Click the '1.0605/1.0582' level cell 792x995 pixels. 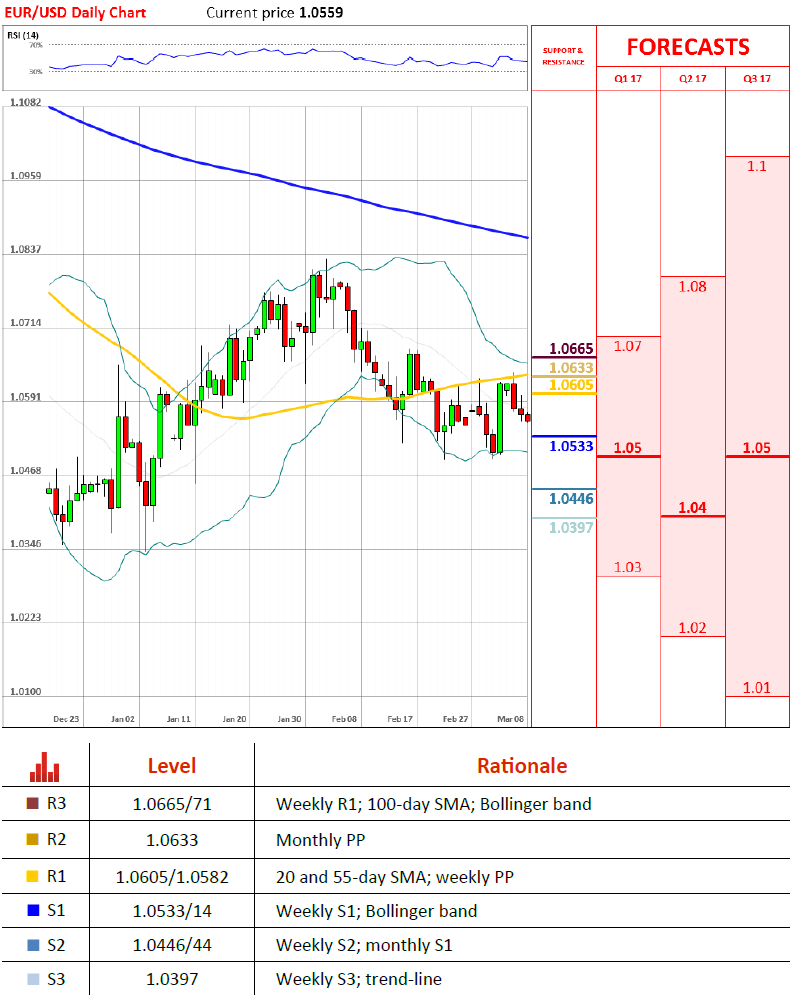172,877
